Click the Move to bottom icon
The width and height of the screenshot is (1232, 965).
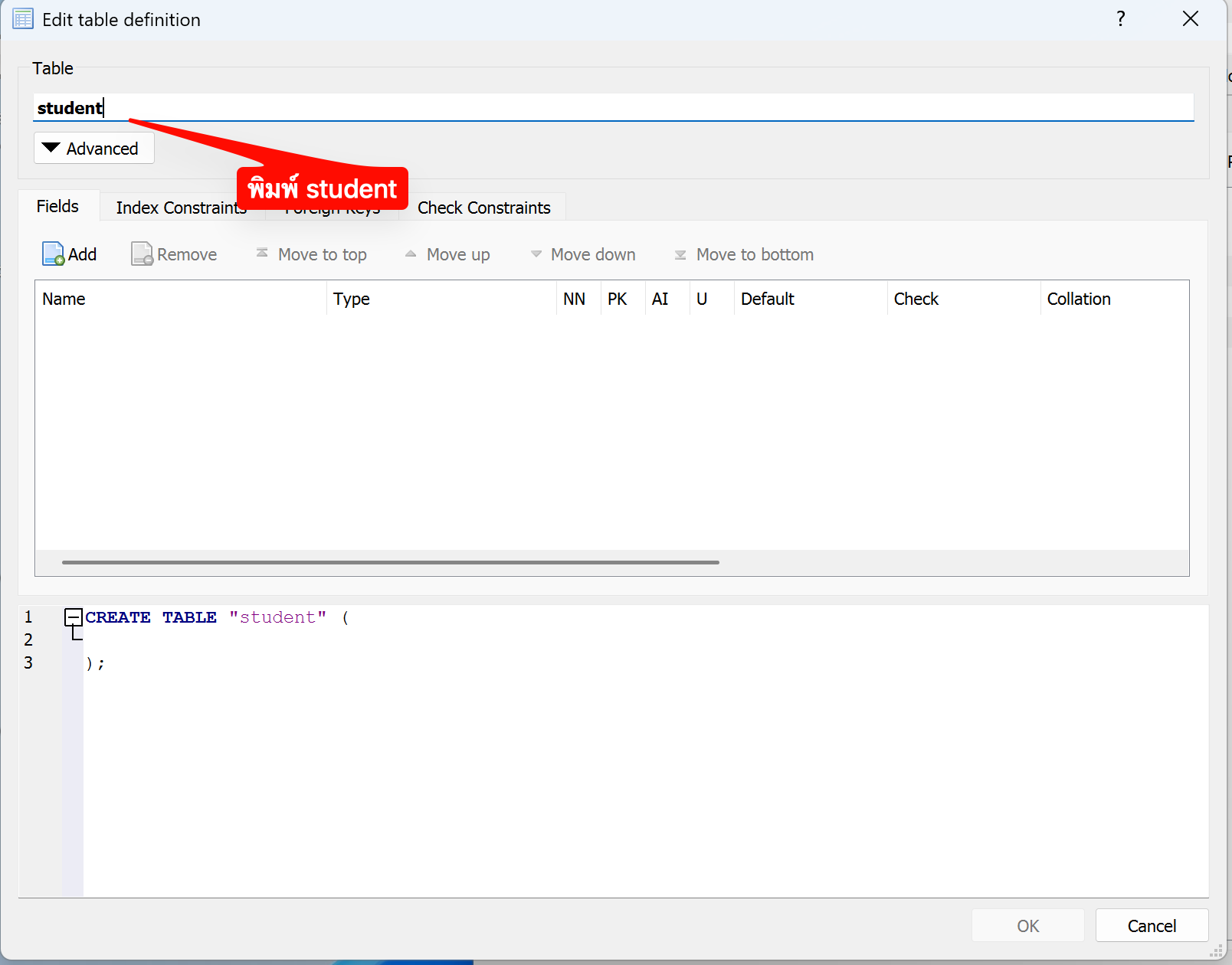(680, 255)
